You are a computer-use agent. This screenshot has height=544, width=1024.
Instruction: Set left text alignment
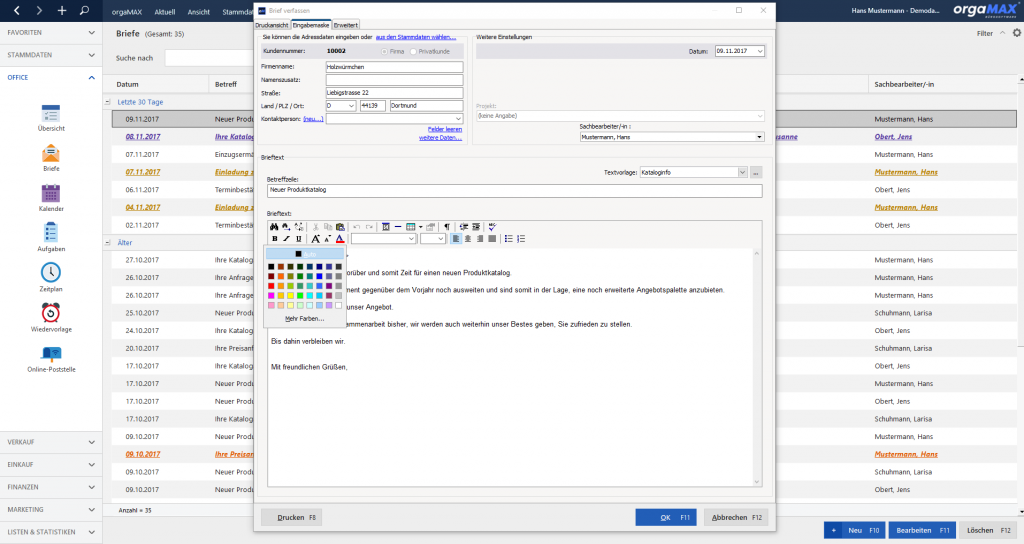tap(456, 238)
